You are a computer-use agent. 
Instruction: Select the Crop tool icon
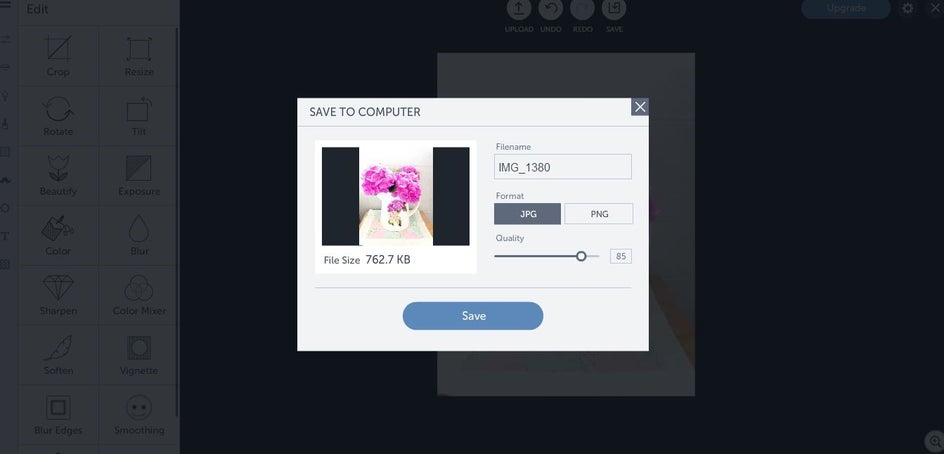pos(58,49)
